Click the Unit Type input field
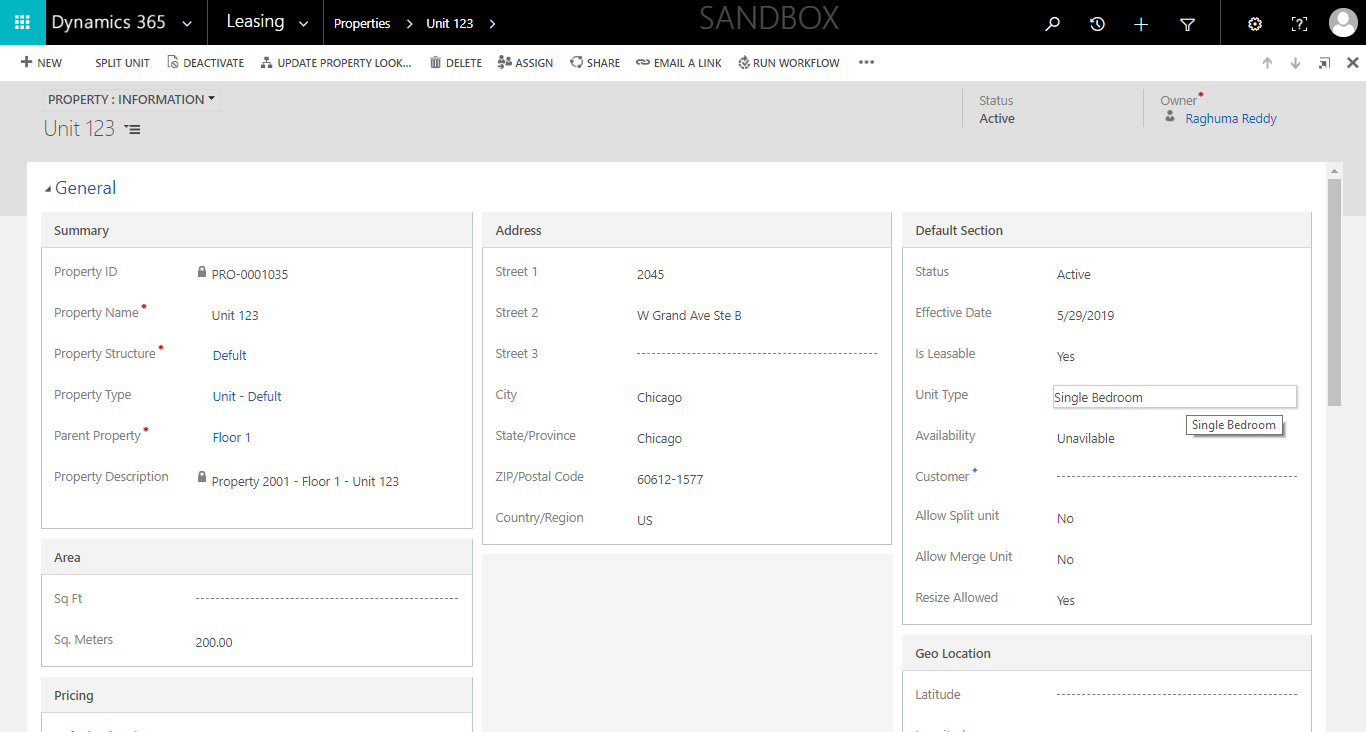The image size is (1366, 732). [x=1174, y=397]
